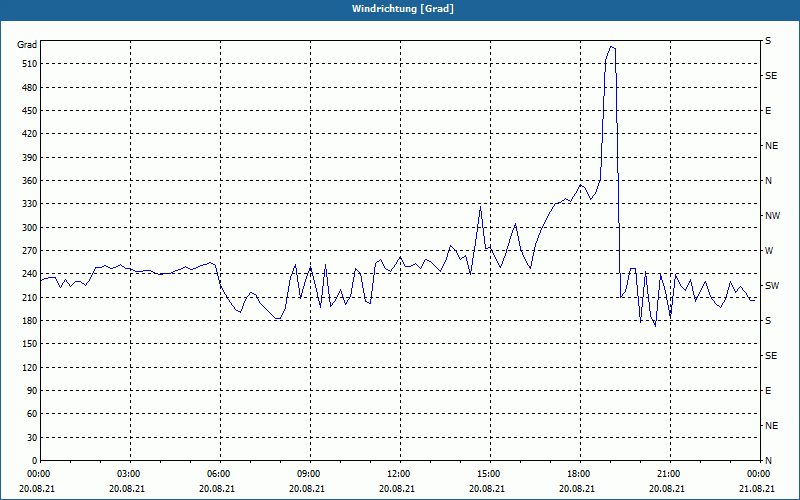Select the 480 degree axis label
Viewport: 800px width, 500px height.
pyautogui.click(x=30, y=87)
